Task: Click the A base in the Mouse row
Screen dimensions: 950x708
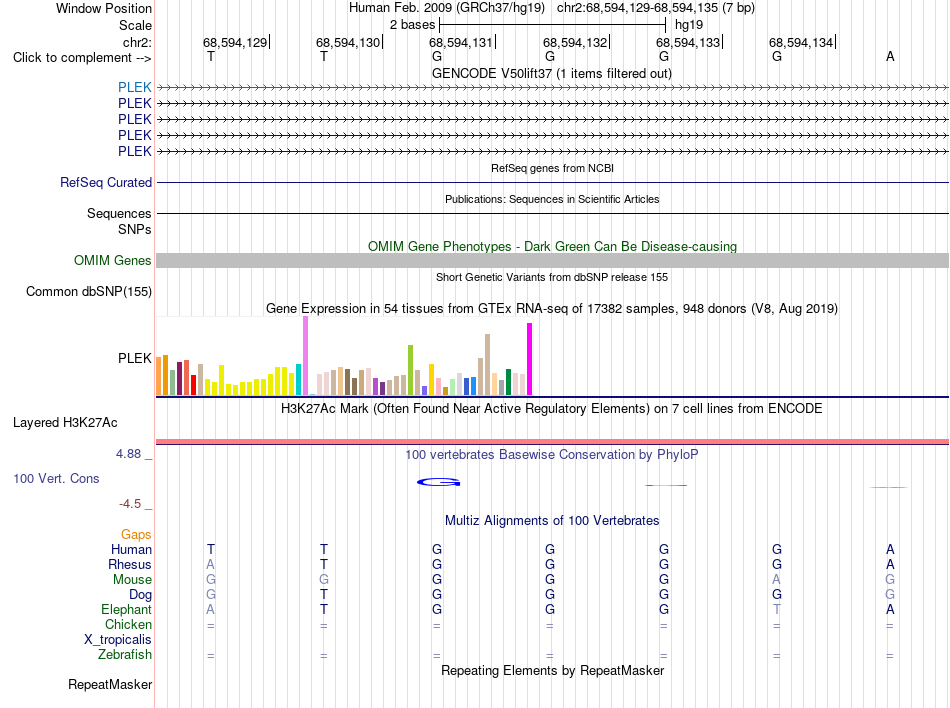Action: [x=777, y=580]
